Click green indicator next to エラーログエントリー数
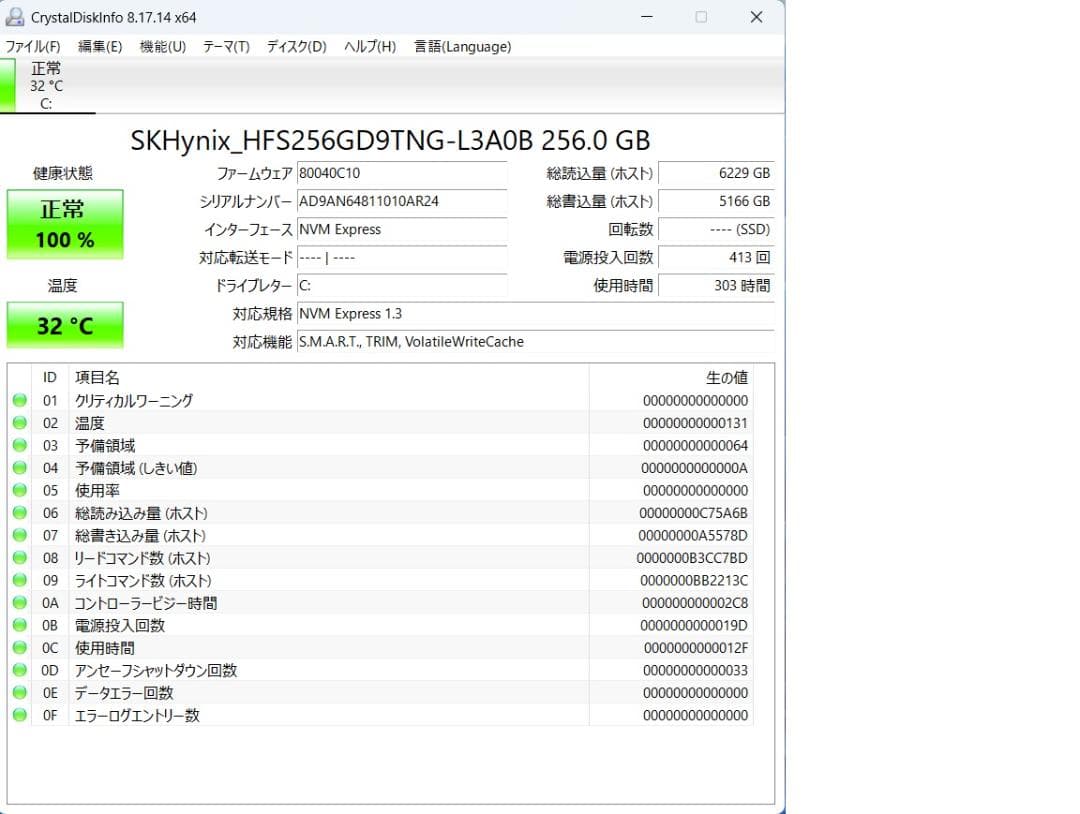 (x=20, y=715)
